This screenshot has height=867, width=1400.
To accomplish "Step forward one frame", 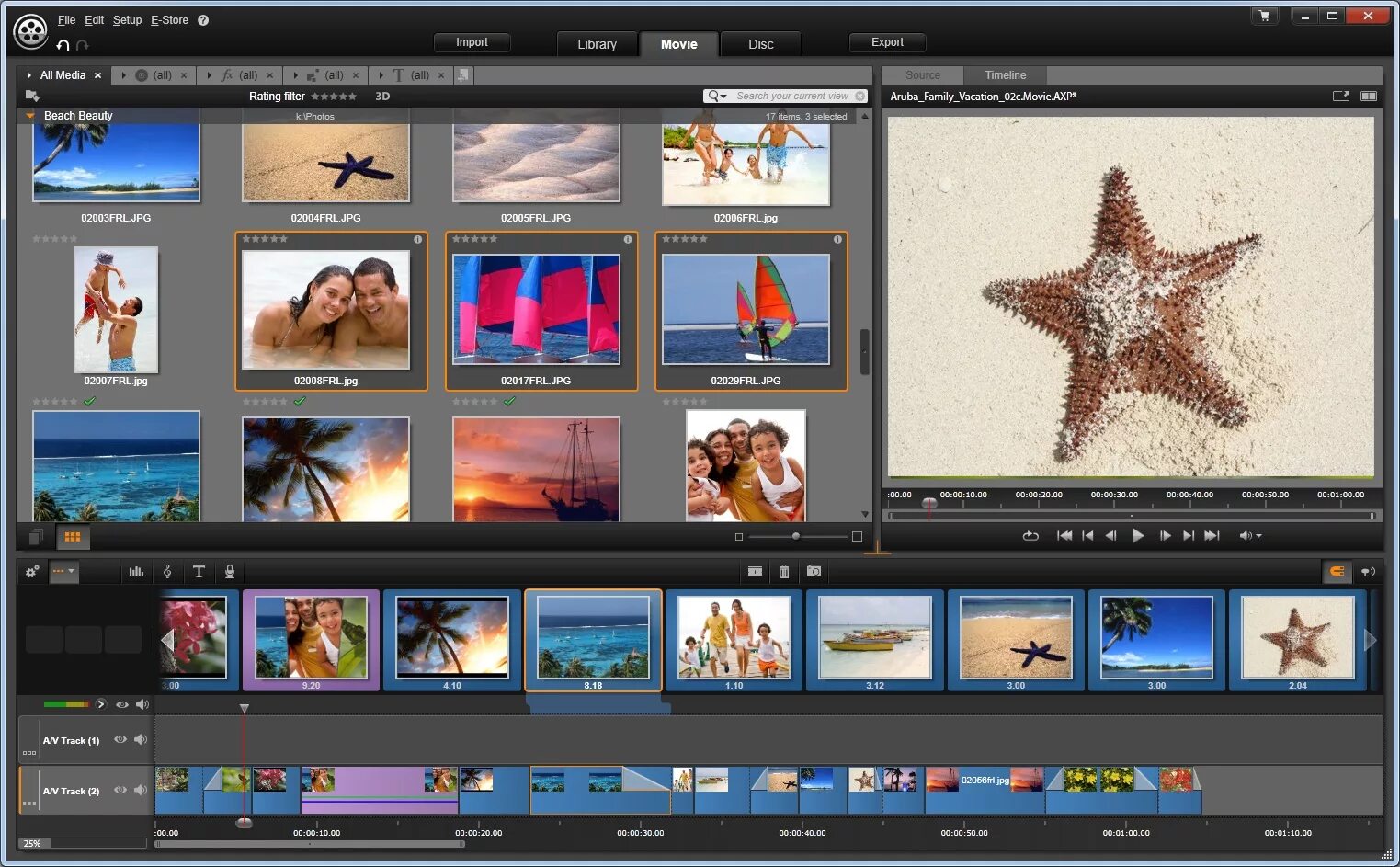I will point(1165,536).
